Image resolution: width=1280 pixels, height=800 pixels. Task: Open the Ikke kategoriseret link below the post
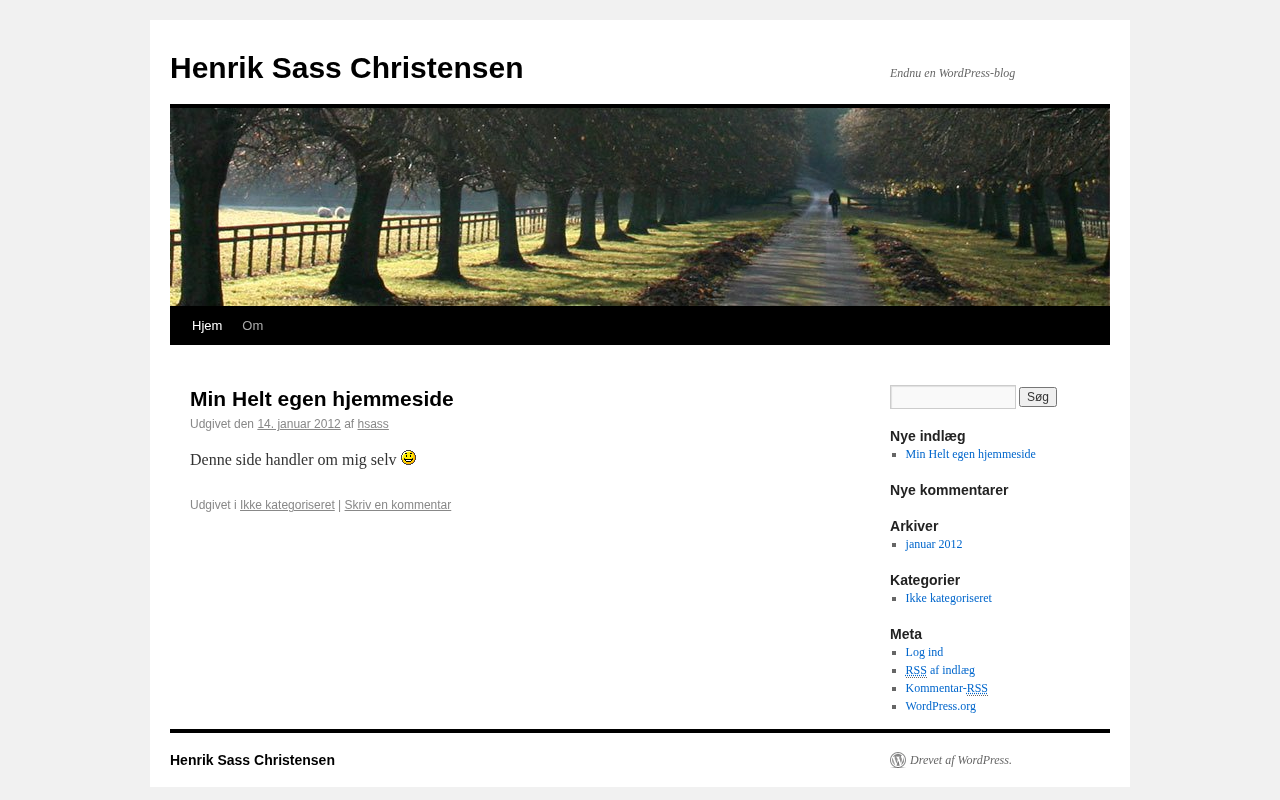[x=287, y=505]
